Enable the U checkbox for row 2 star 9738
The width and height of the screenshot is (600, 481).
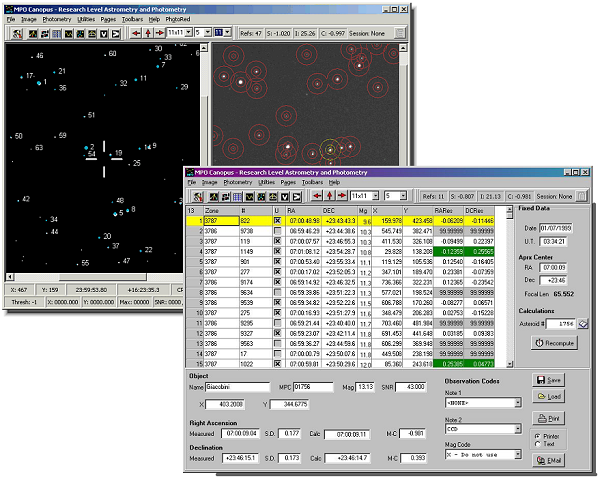[x=278, y=231]
